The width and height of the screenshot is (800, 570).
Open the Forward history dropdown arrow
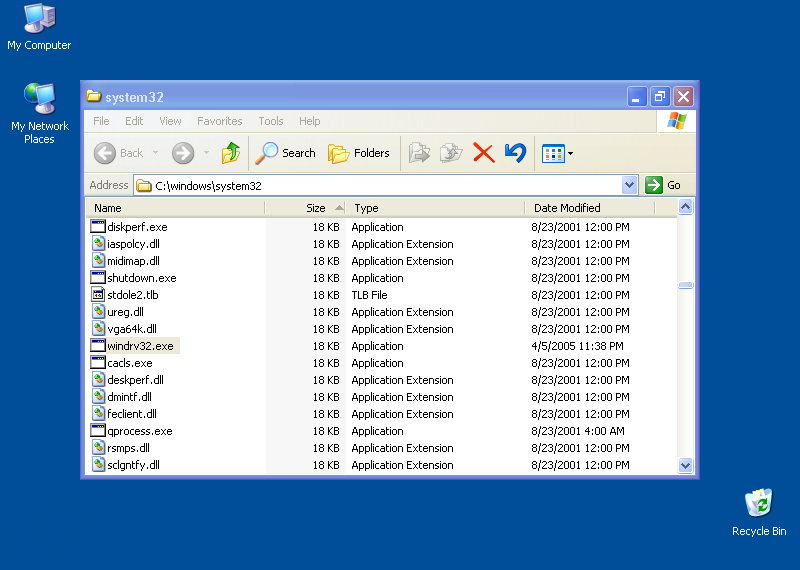(206, 153)
